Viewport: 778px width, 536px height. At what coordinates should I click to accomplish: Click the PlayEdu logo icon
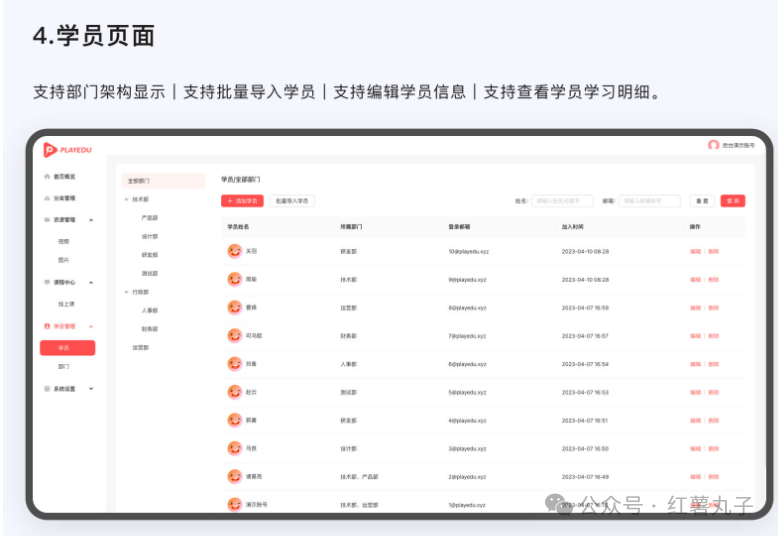50,149
